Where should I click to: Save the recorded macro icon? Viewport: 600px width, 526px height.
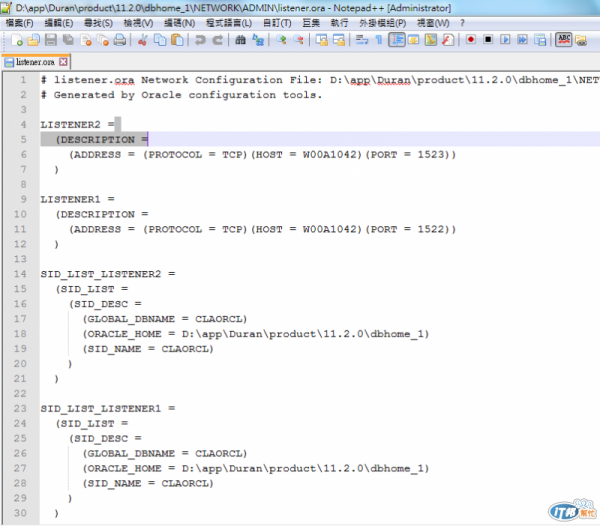click(540, 40)
